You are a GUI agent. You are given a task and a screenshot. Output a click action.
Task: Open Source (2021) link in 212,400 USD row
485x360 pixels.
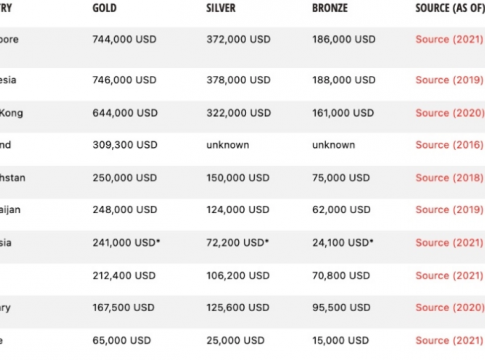(449, 276)
